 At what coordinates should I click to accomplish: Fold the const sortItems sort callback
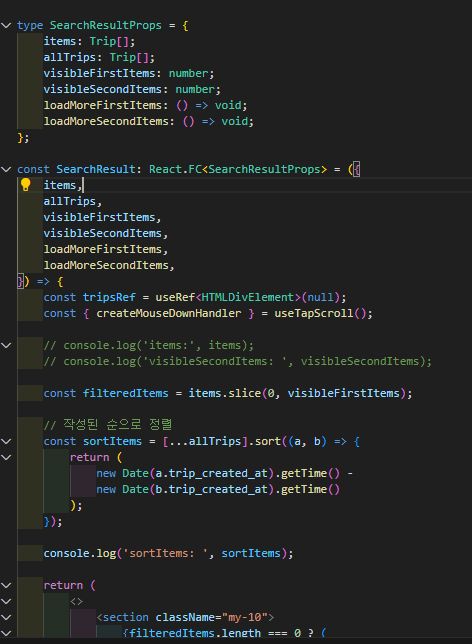point(6,442)
